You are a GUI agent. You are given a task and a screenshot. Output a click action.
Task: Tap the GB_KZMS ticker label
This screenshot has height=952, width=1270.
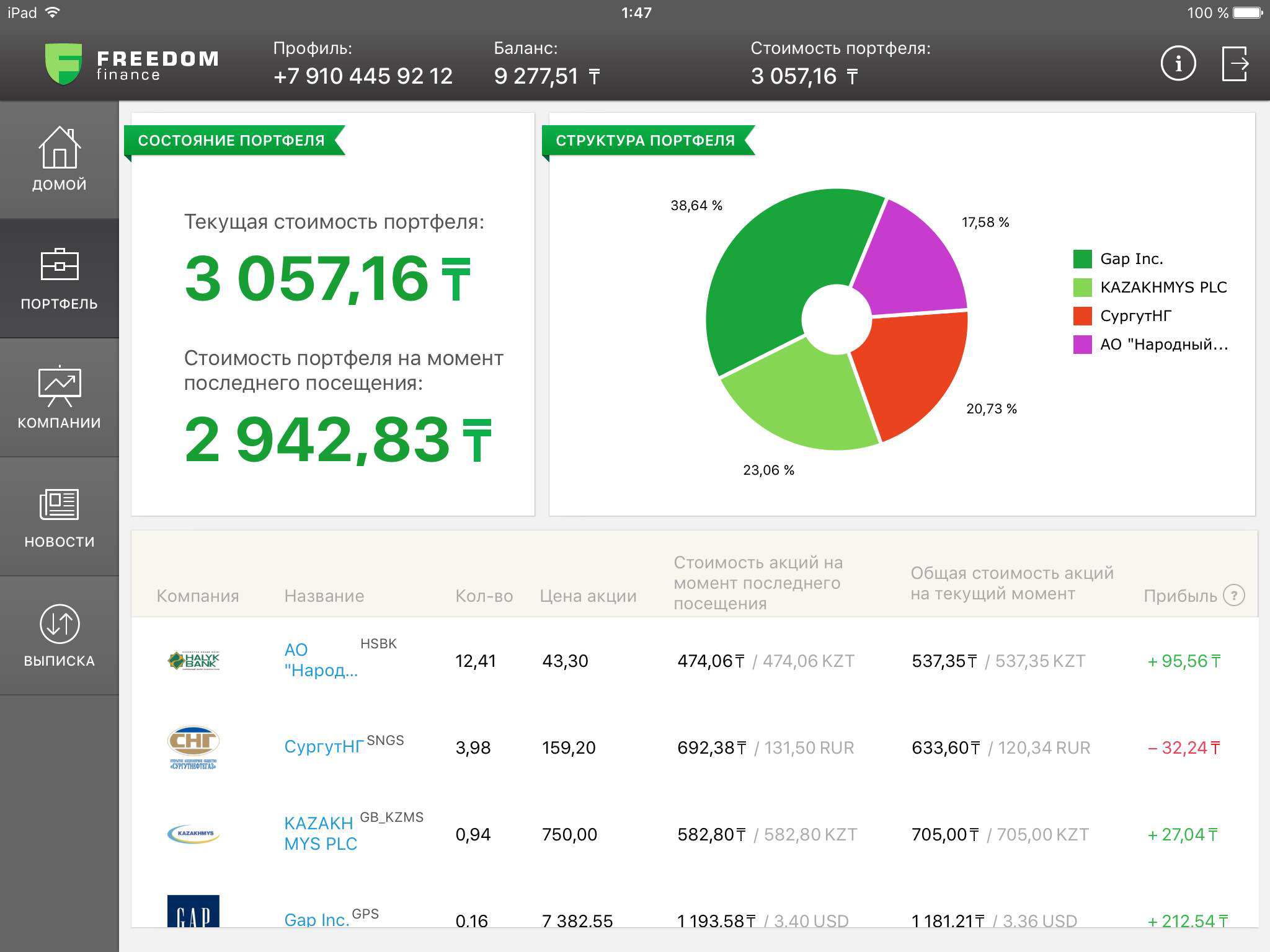click(x=392, y=818)
